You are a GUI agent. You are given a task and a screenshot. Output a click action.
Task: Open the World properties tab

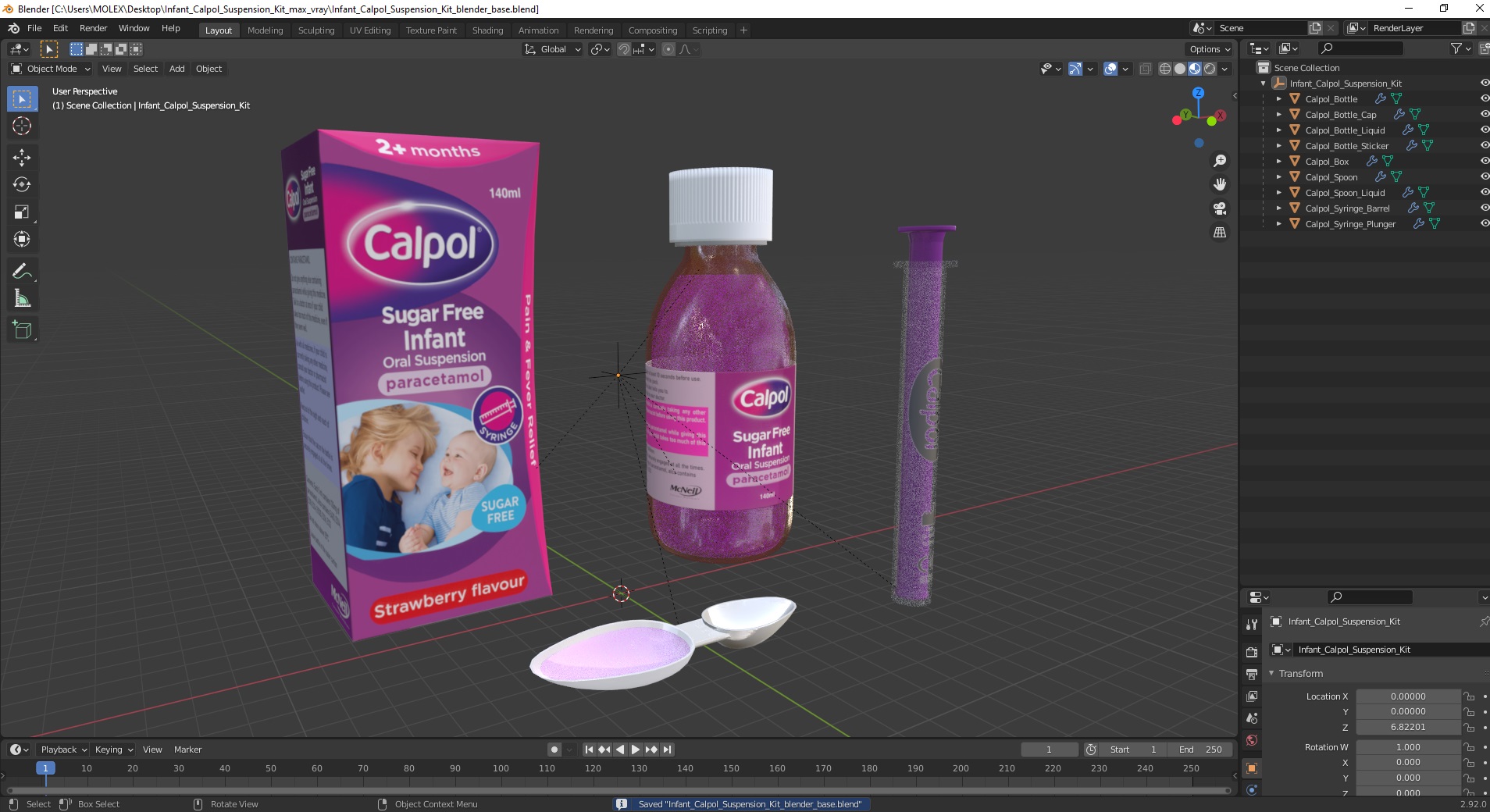[x=1252, y=739]
